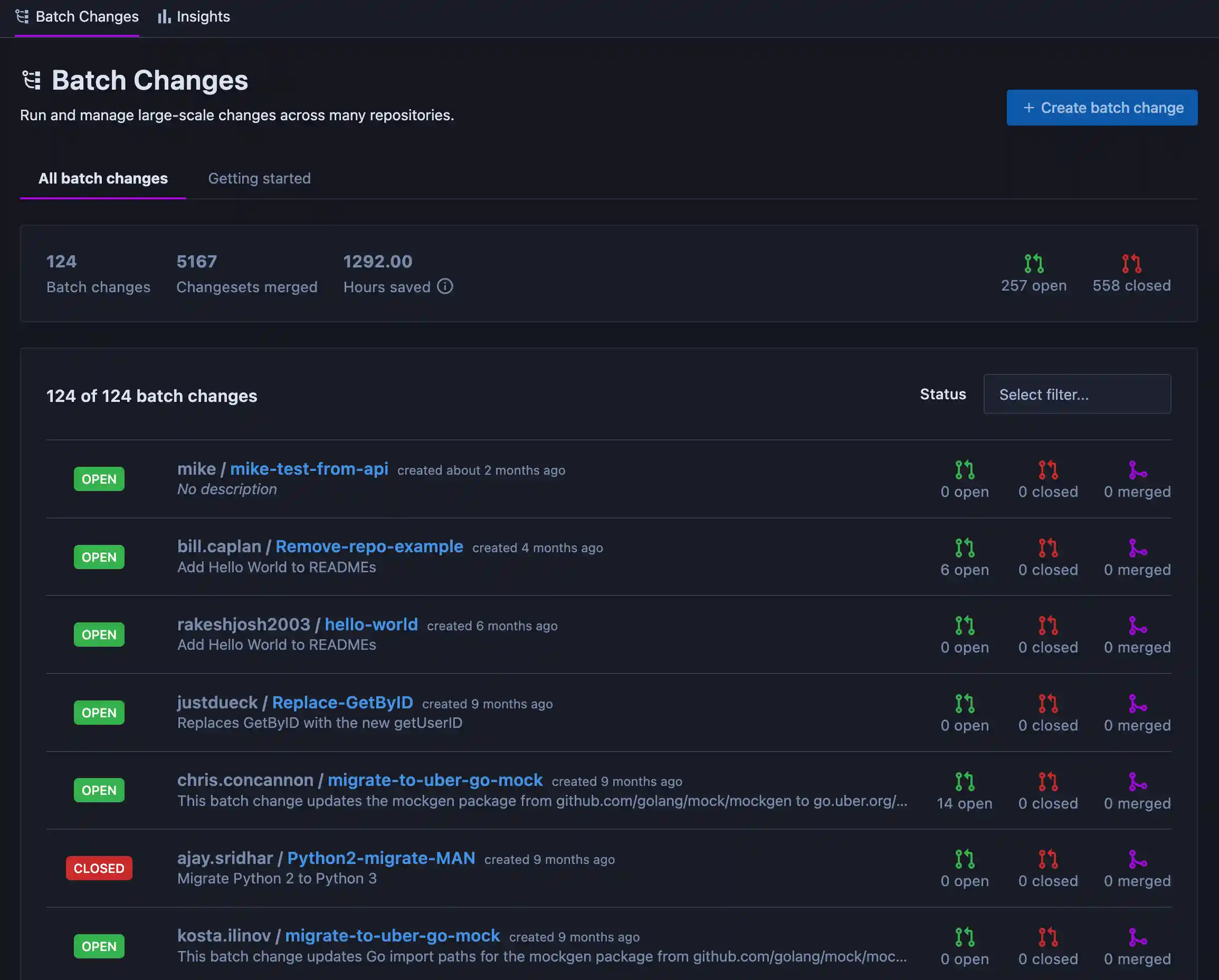
Task: Click the red closed icon on hello-world row
Action: point(1047,624)
